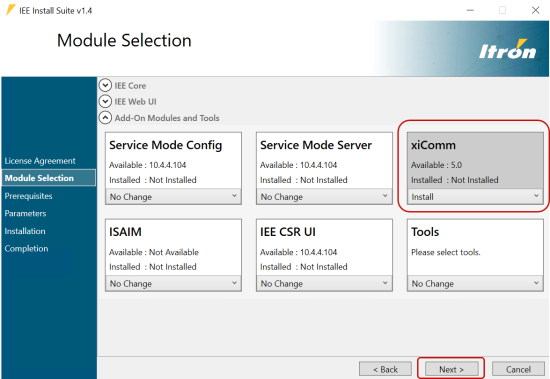Viewport: 550px width, 379px height.
Task: Open ISAIM action dropdown
Action: (173, 283)
